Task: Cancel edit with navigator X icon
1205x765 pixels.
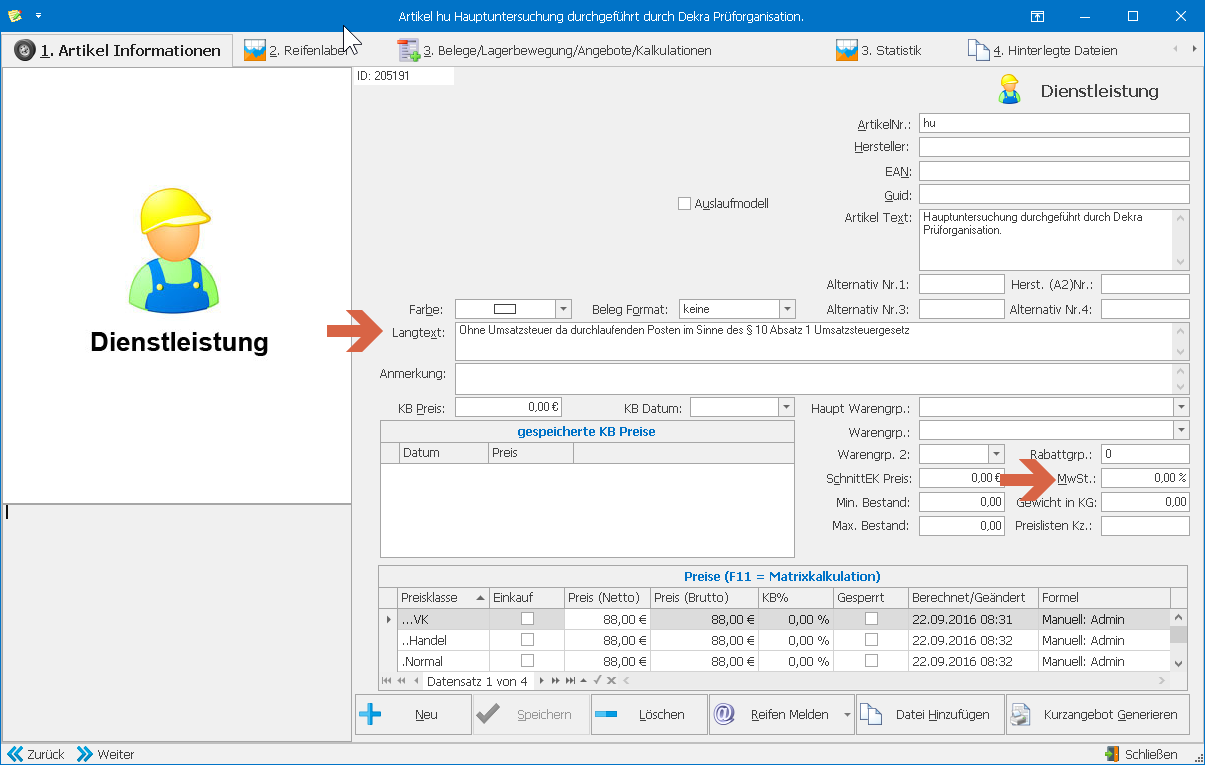Action: click(x=611, y=681)
